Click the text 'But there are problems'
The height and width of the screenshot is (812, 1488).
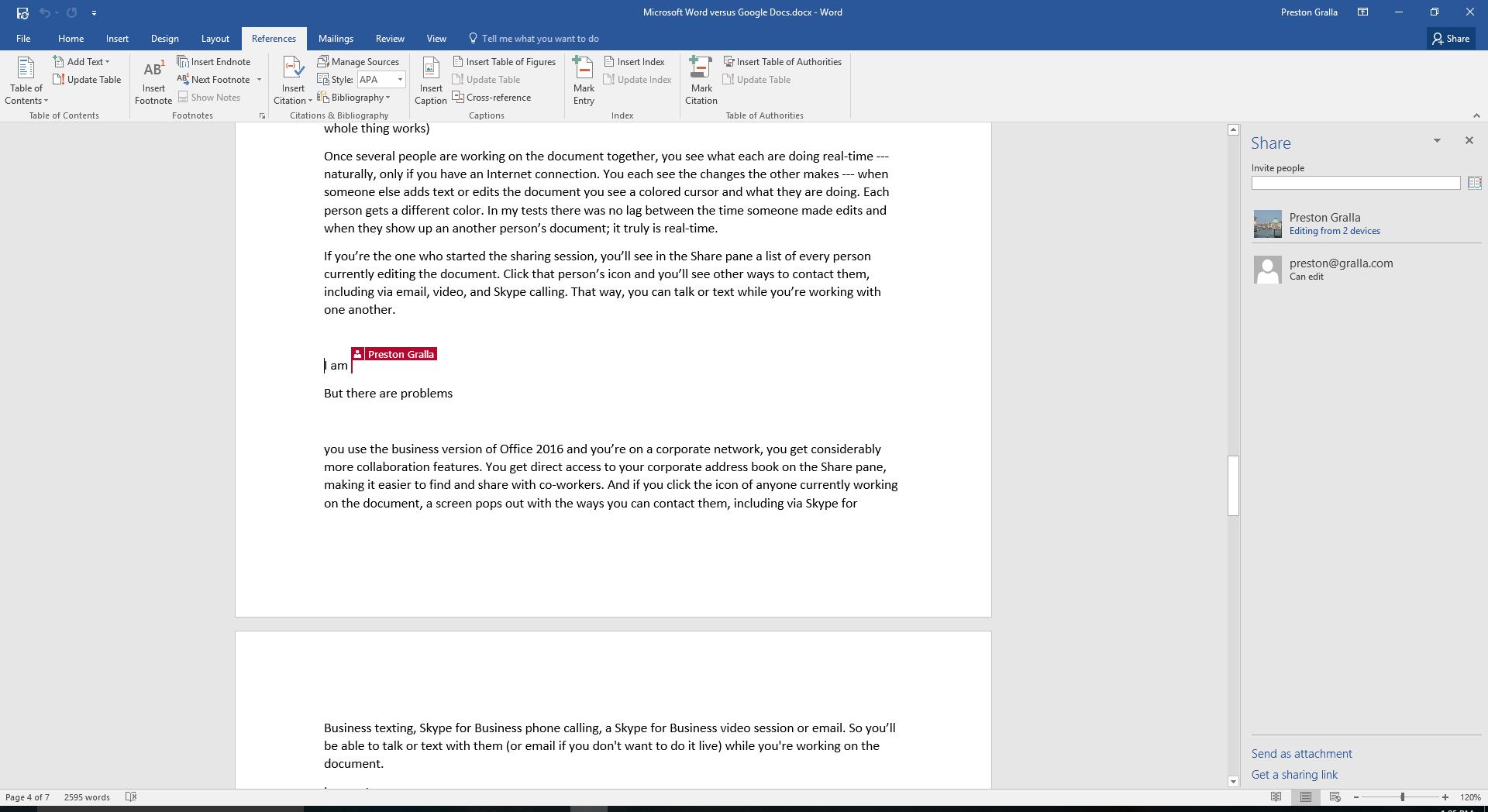[388, 393]
